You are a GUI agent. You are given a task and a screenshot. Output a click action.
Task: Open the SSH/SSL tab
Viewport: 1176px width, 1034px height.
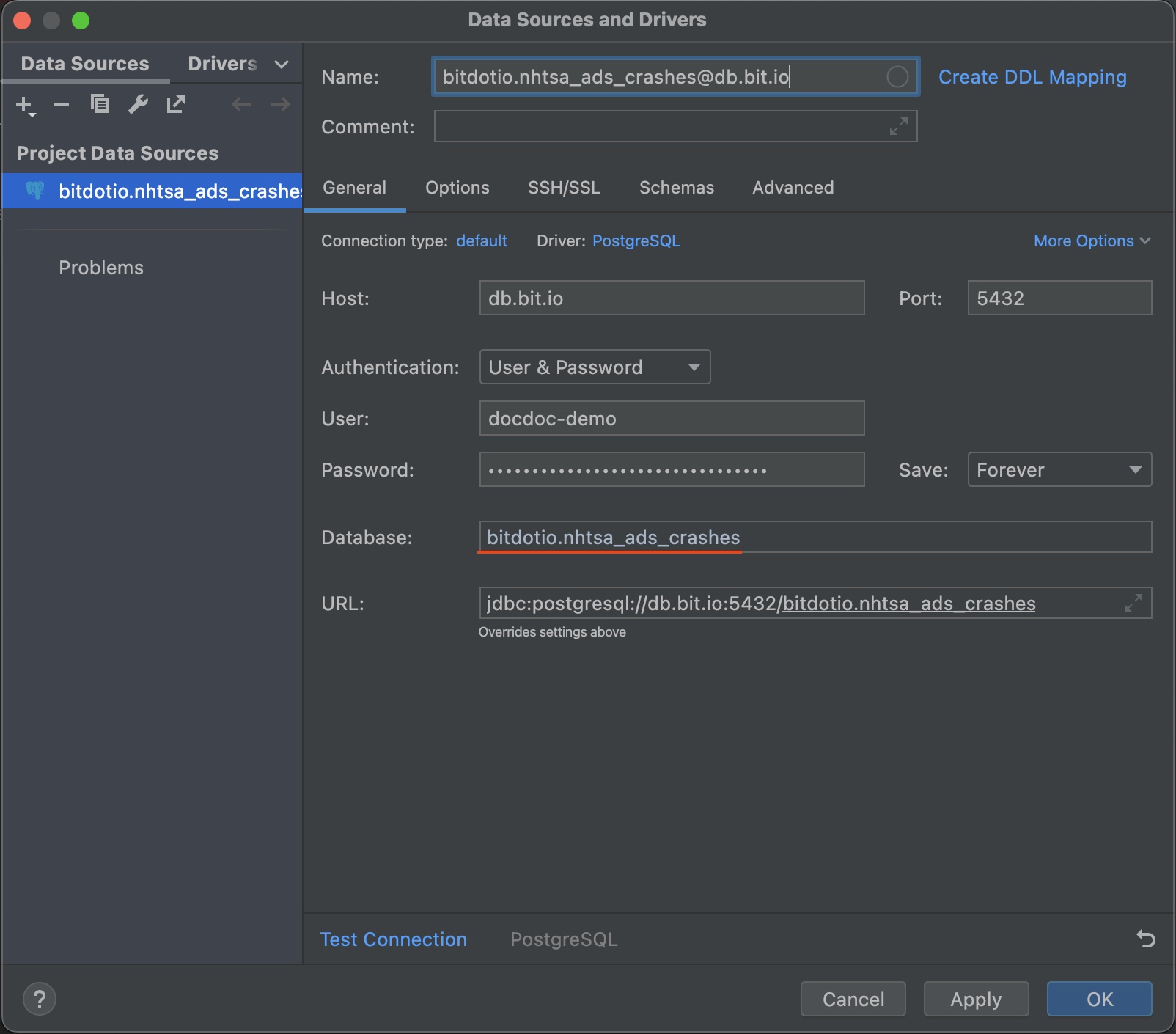coord(564,188)
